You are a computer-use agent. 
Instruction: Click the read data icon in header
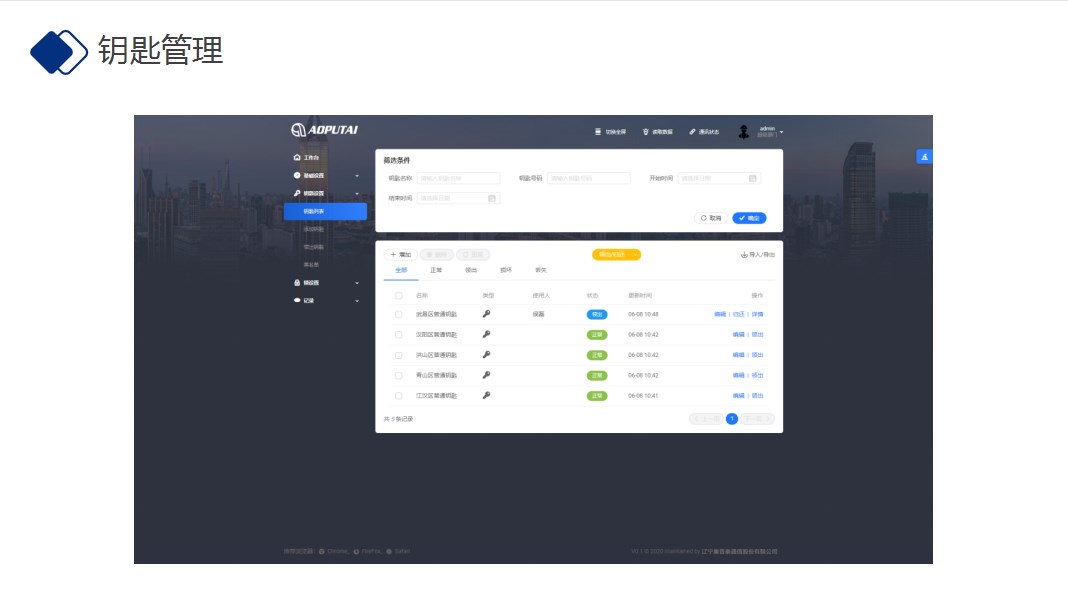pos(646,131)
